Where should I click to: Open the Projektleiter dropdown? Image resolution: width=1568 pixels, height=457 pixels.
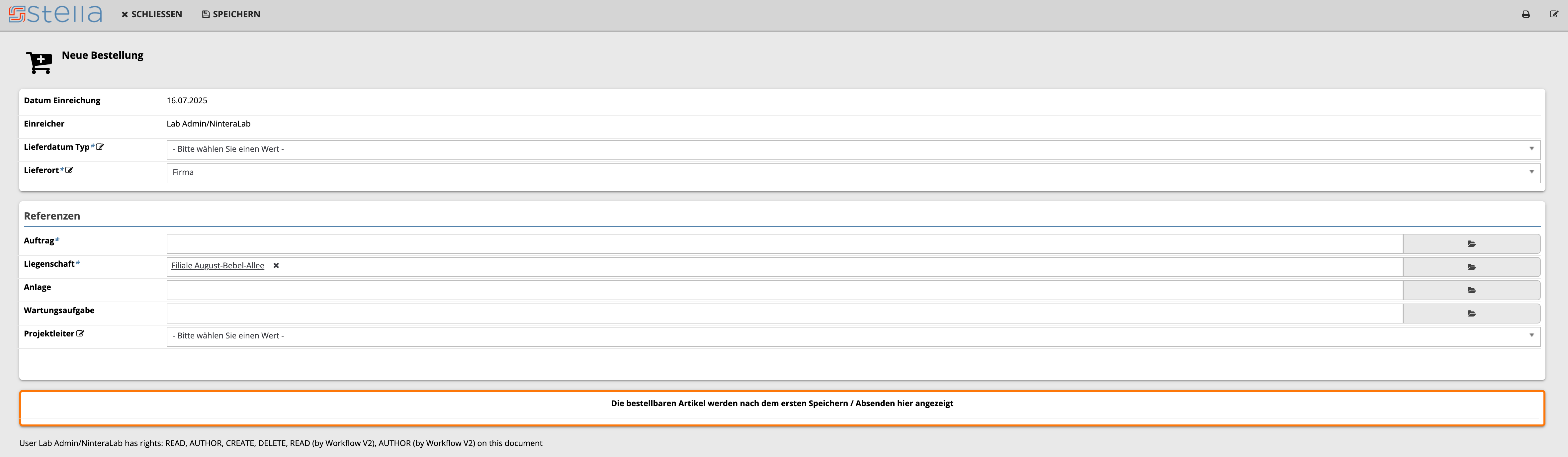852,336
